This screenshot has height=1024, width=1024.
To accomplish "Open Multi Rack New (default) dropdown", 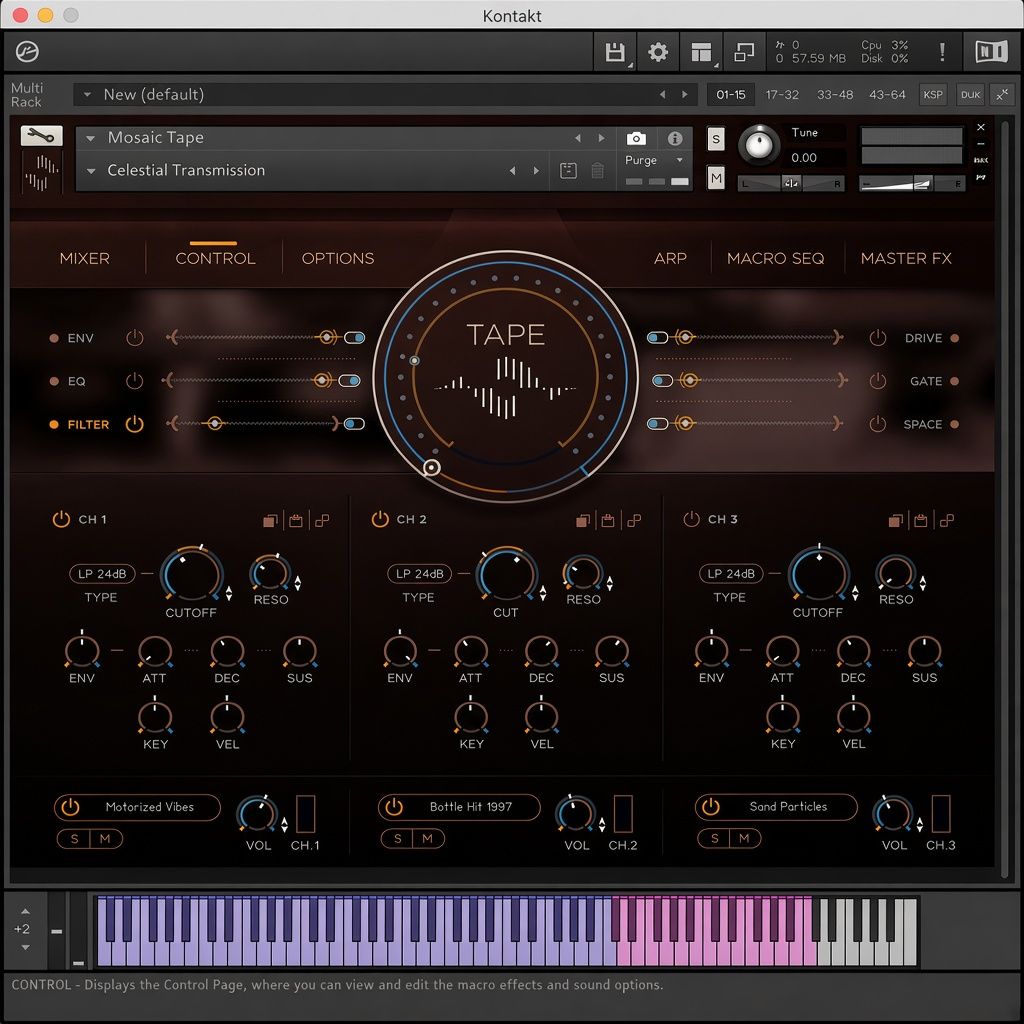I will pos(87,95).
